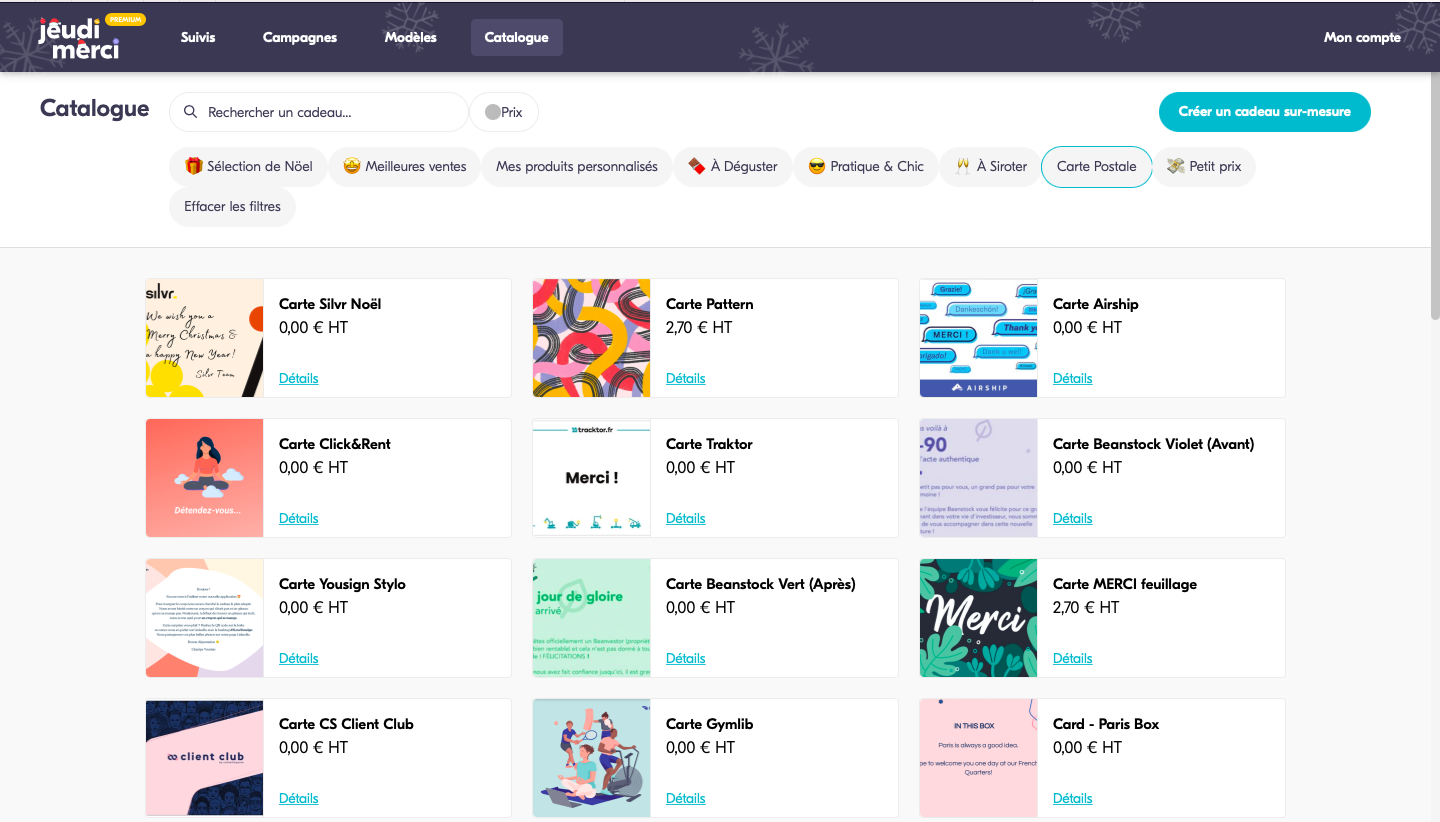Click the Carte Yousign Stylo thumbnail
Viewport: 1440px width, 822px height.
(205, 618)
